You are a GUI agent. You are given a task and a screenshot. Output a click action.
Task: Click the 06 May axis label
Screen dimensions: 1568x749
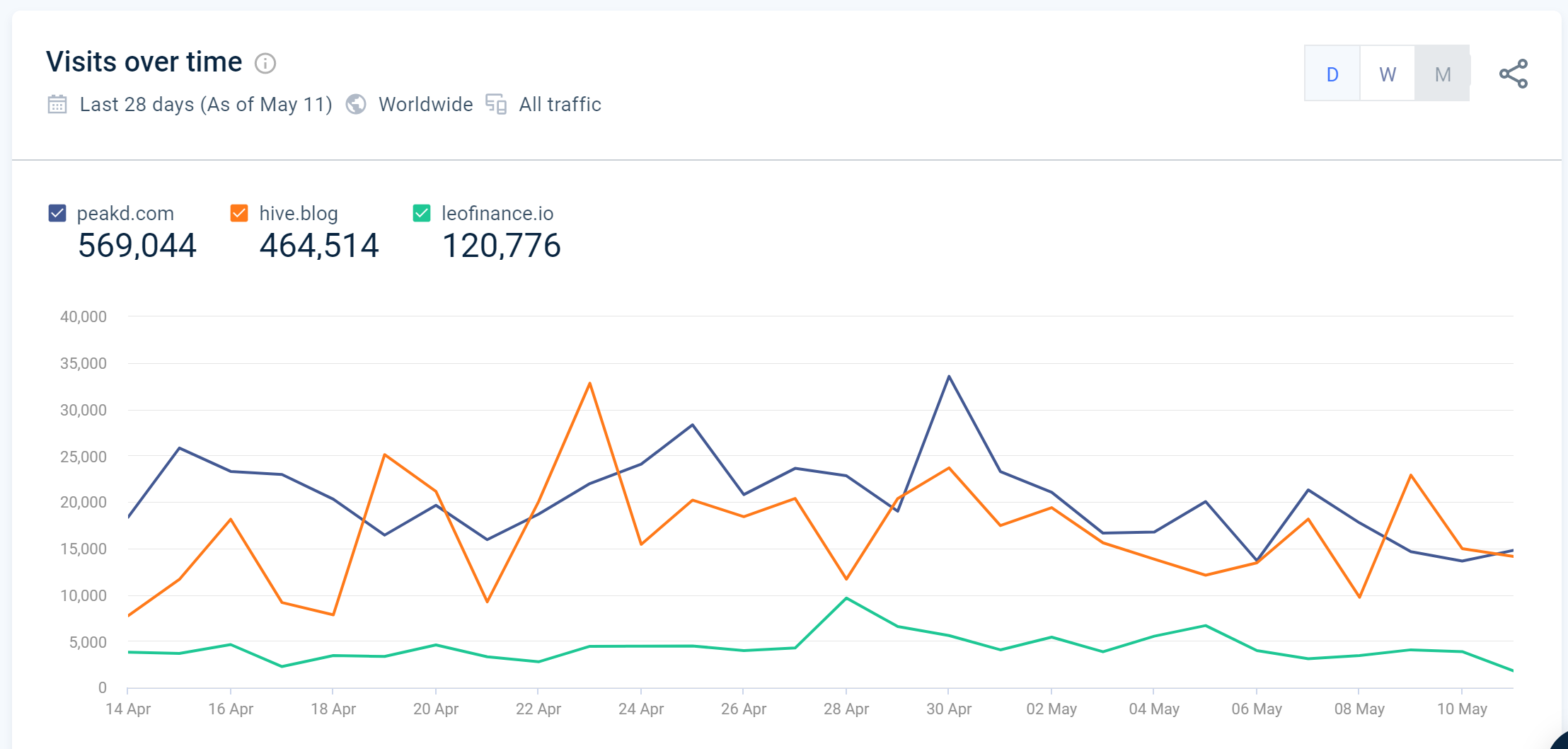coord(1257,709)
